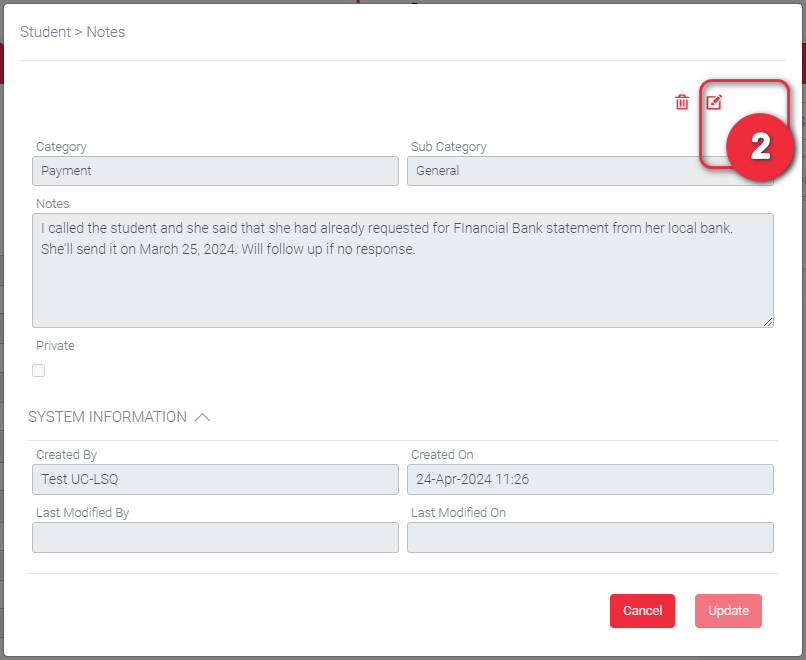Screen dimensions: 806x660
Task: Click the Notes textarea resize handle
Action: (768, 322)
